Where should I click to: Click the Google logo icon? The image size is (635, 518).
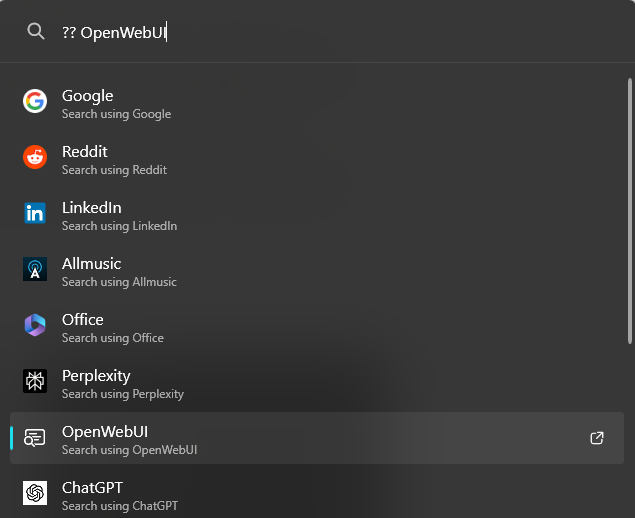click(35, 101)
